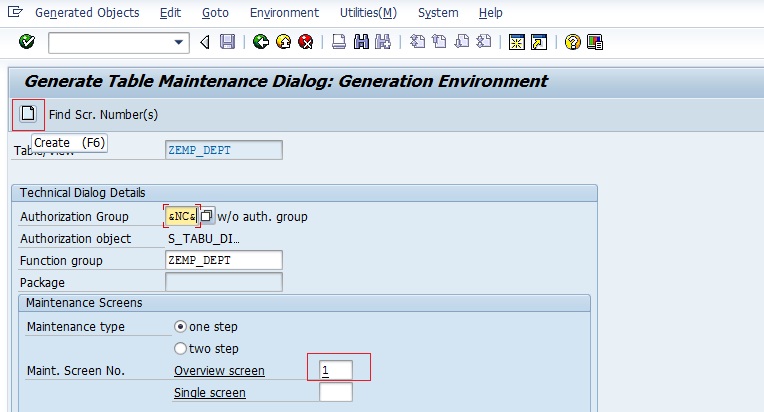Click the Single screen number field
764x412 pixels.
336,392
